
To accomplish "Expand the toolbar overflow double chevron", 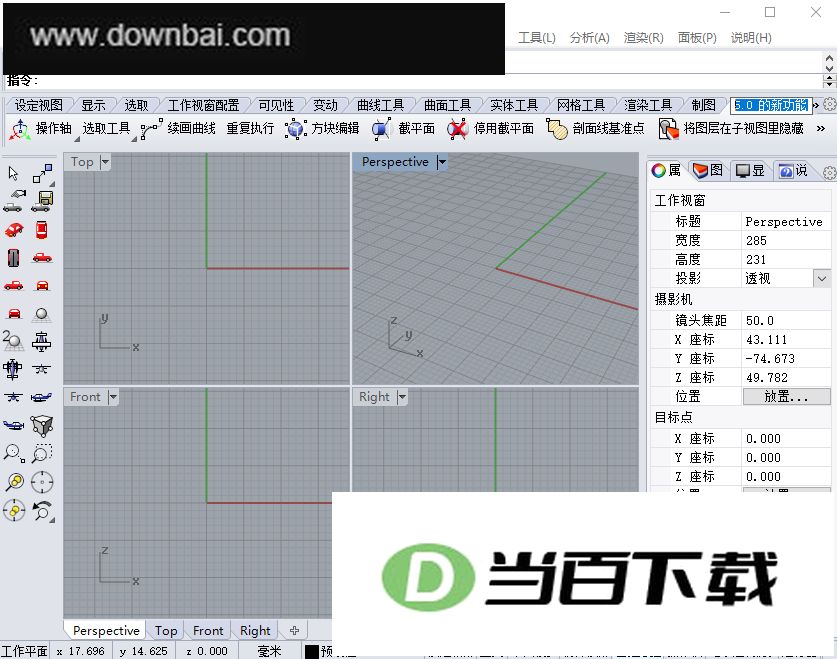I will [821, 129].
